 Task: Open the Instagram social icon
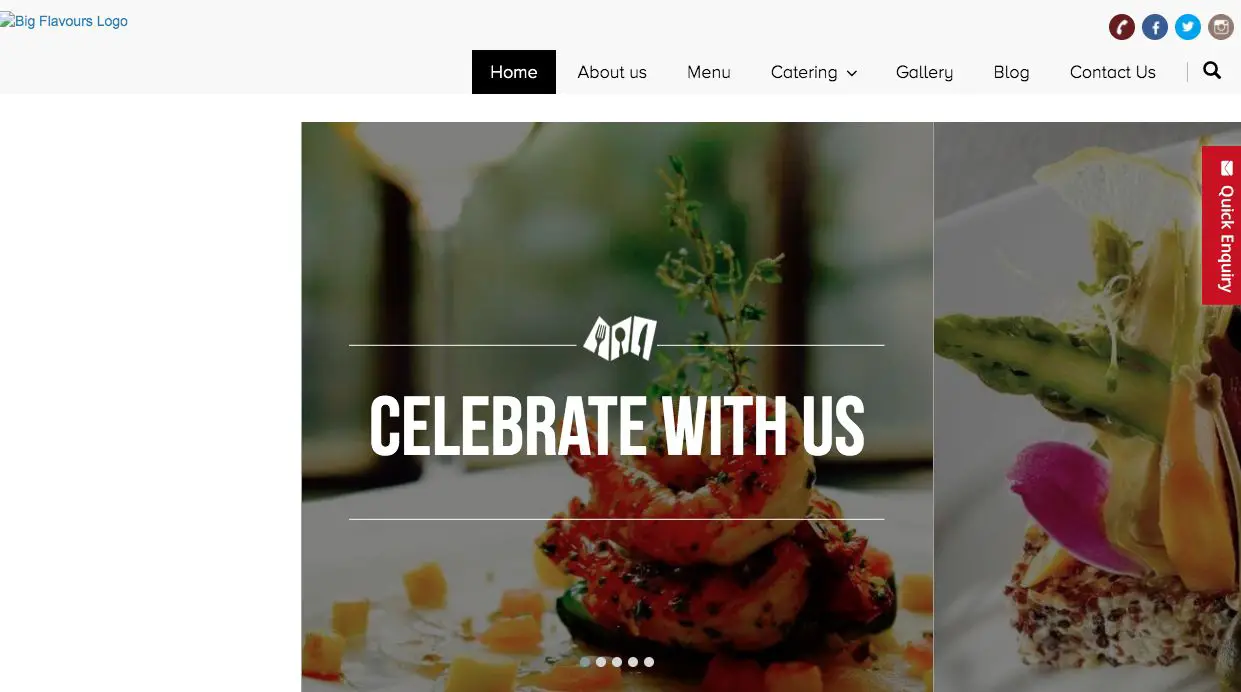pos(1221,27)
